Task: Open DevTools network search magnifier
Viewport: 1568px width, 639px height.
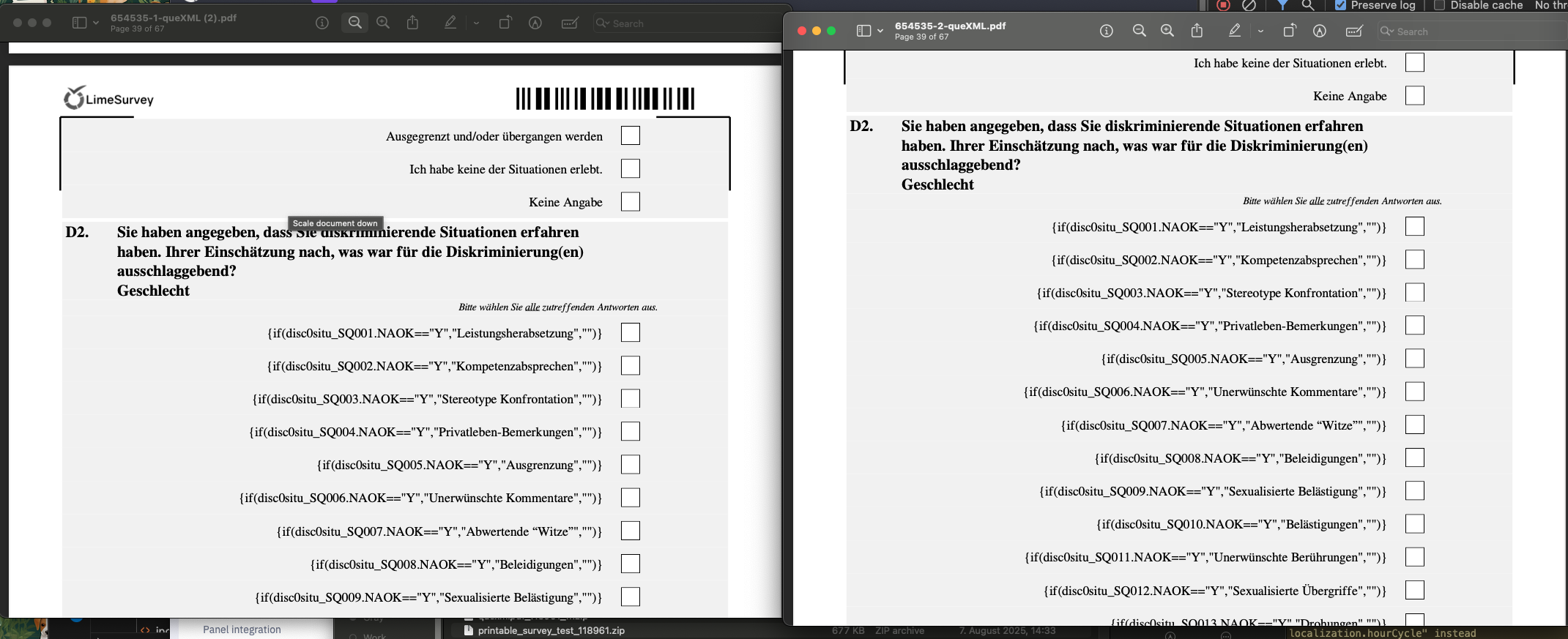Action: pyautogui.click(x=1308, y=5)
